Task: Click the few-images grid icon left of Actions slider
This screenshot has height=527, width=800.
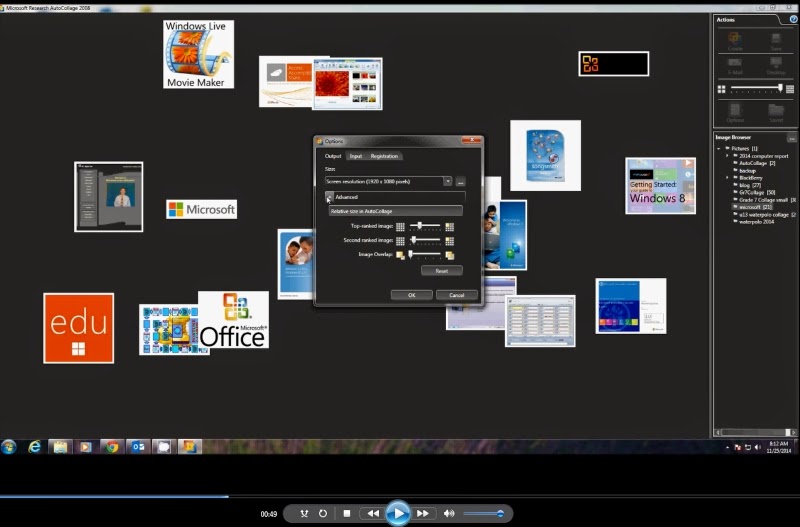Action: click(x=721, y=89)
